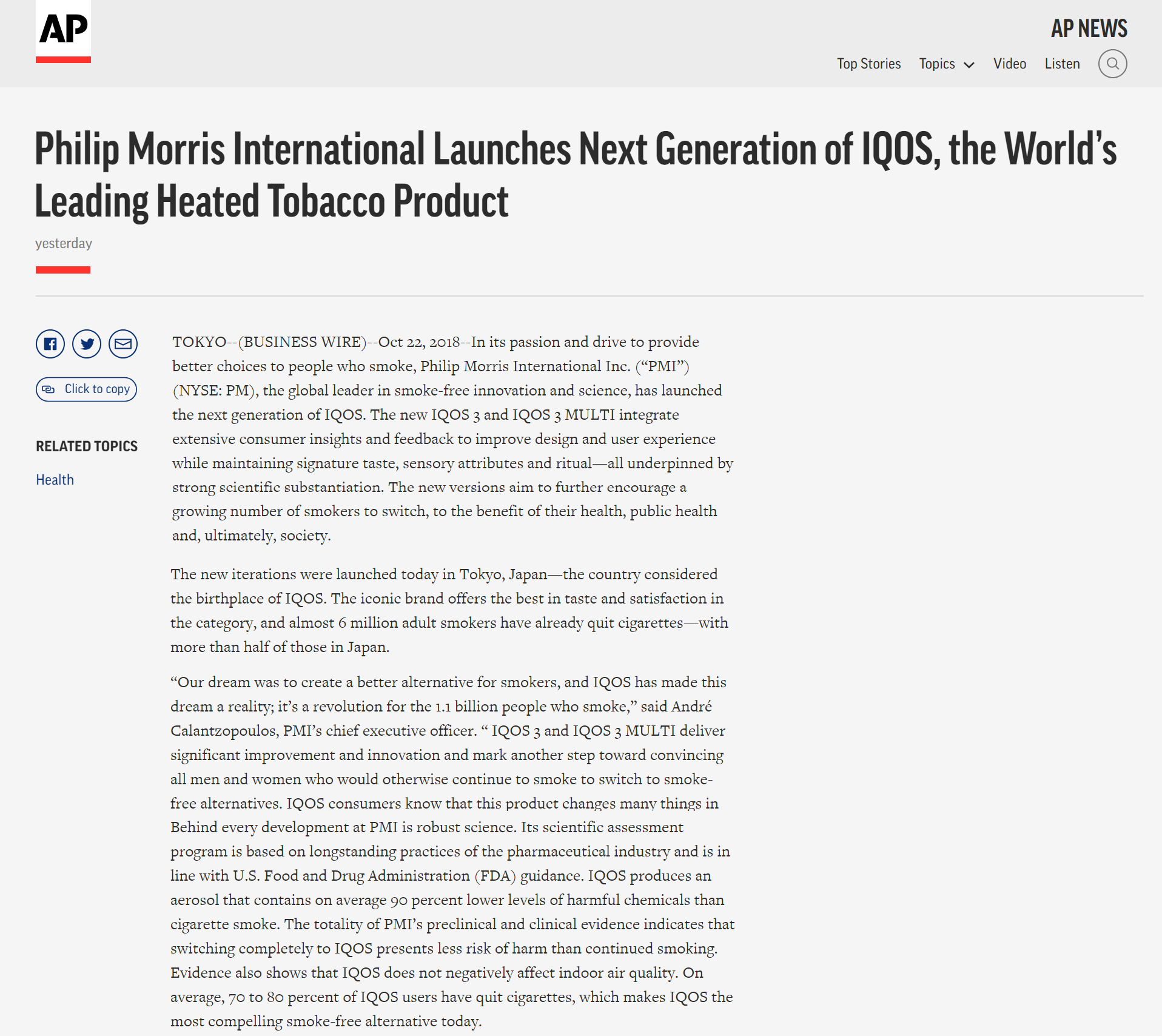Viewport: 1162px width, 1036px height.
Task: Open the Video menu item
Action: pyautogui.click(x=1010, y=64)
